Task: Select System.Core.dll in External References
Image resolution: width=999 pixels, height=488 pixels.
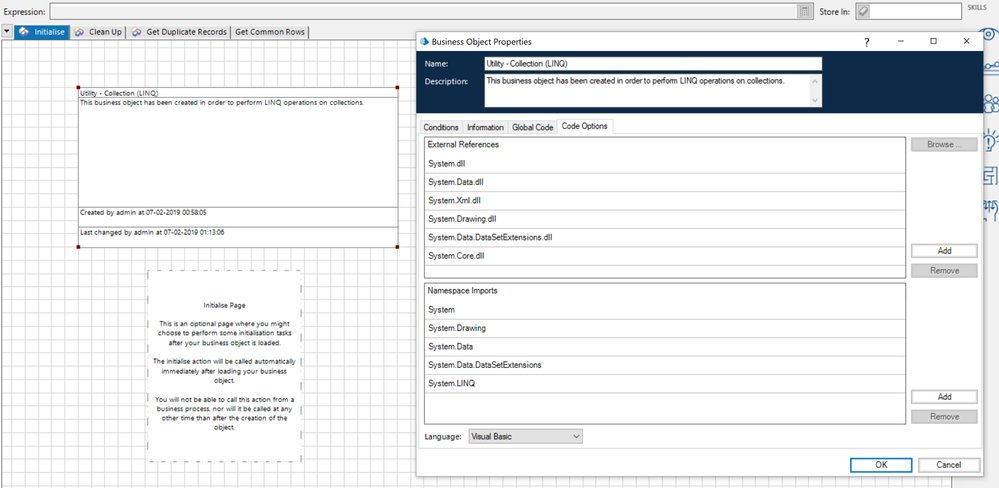Action: click(x=456, y=256)
